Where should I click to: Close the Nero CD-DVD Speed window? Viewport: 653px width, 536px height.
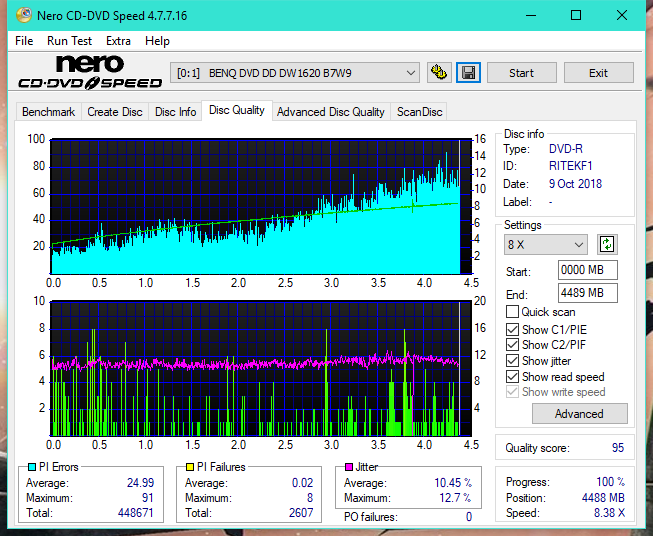(x=622, y=15)
